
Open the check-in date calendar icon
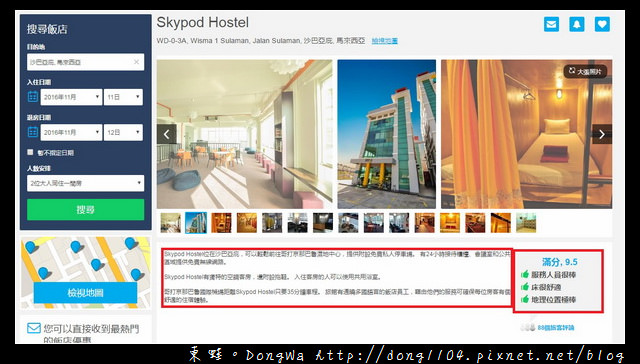click(x=33, y=97)
